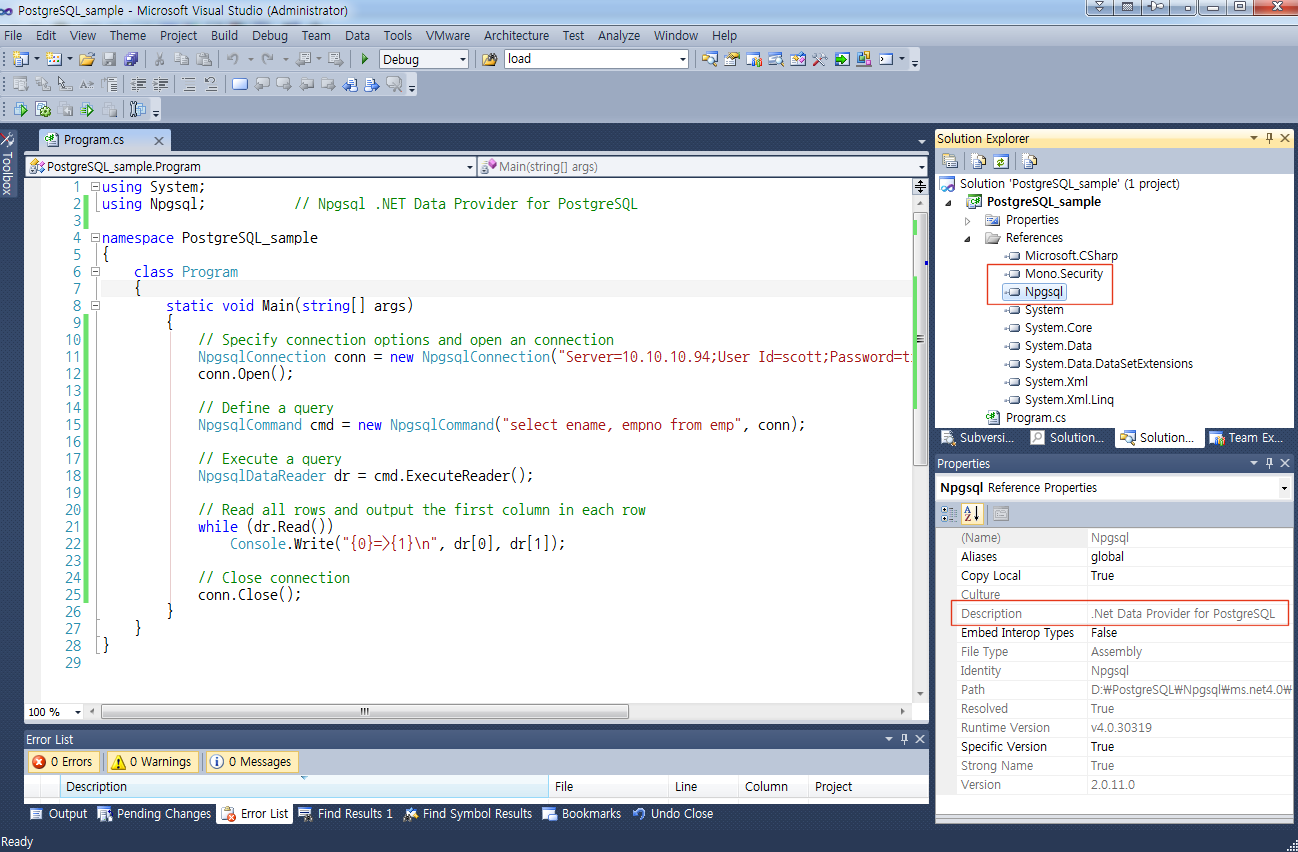Click the Toggle Bookmark icon

[x=240, y=84]
